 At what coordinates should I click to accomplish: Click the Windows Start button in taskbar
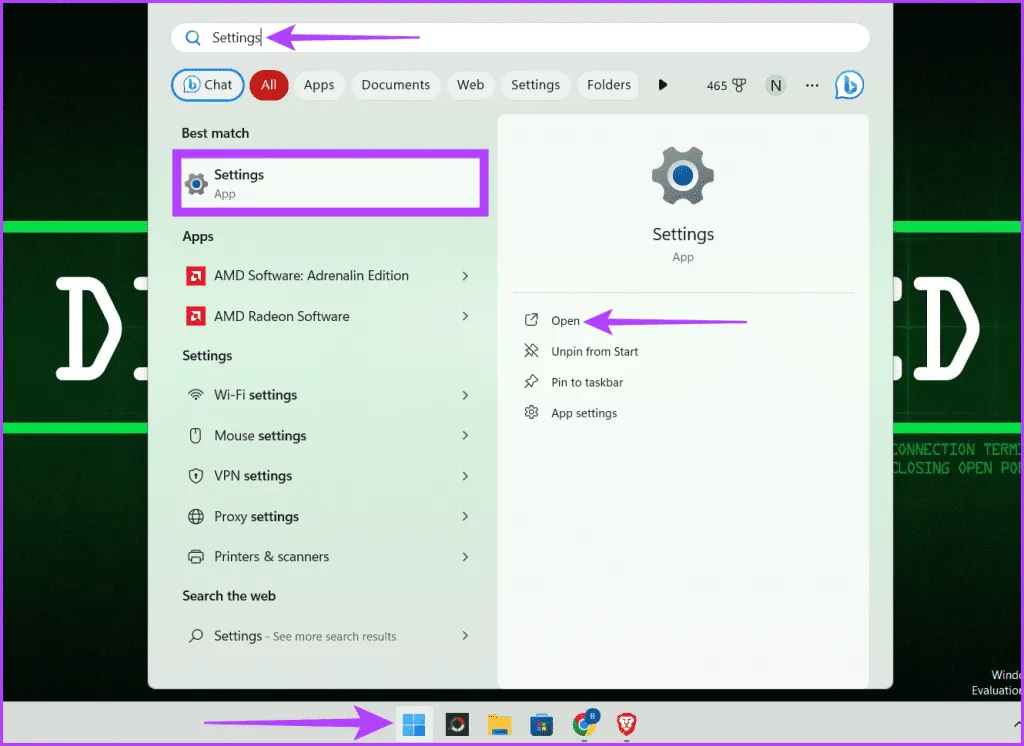(413, 724)
